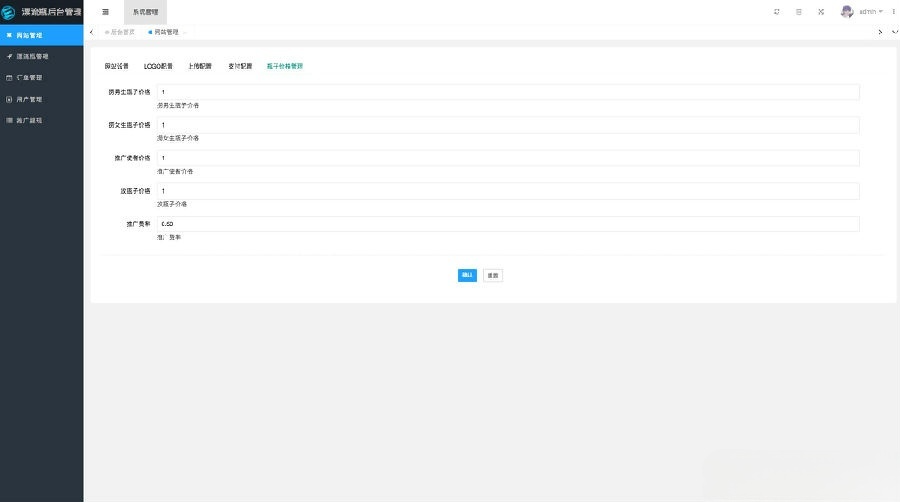
Task: Open 用户管理 in the sidebar
Action: (30, 99)
